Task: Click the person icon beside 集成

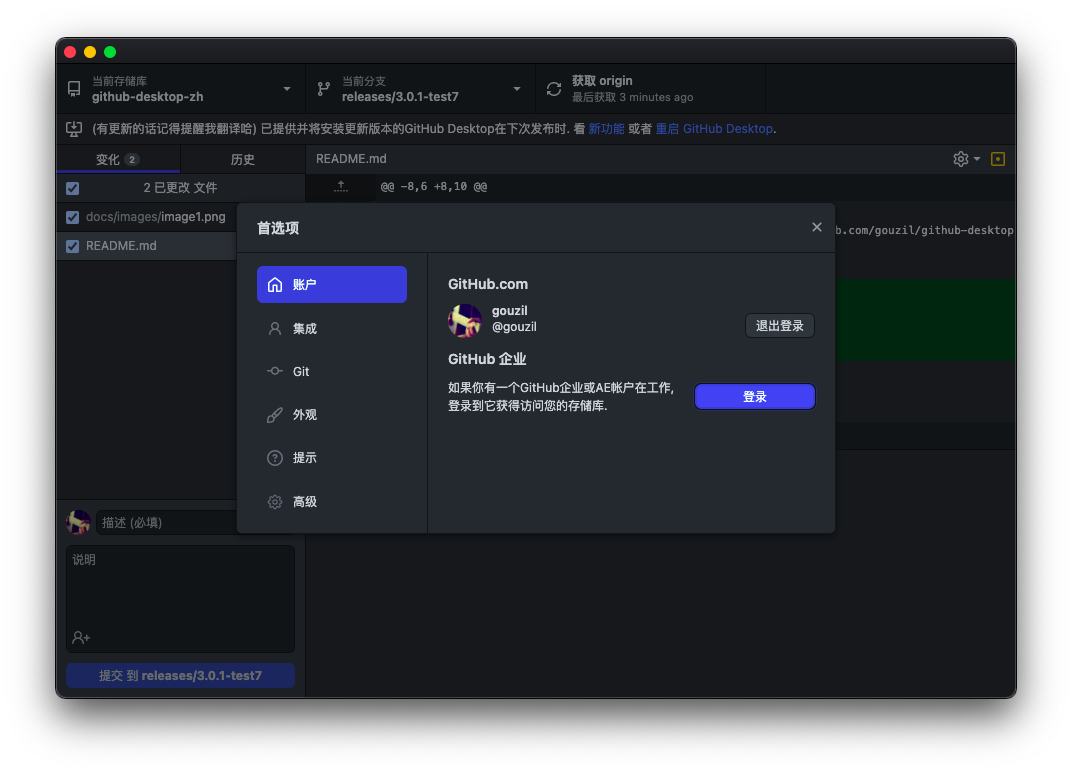Action: 275,328
